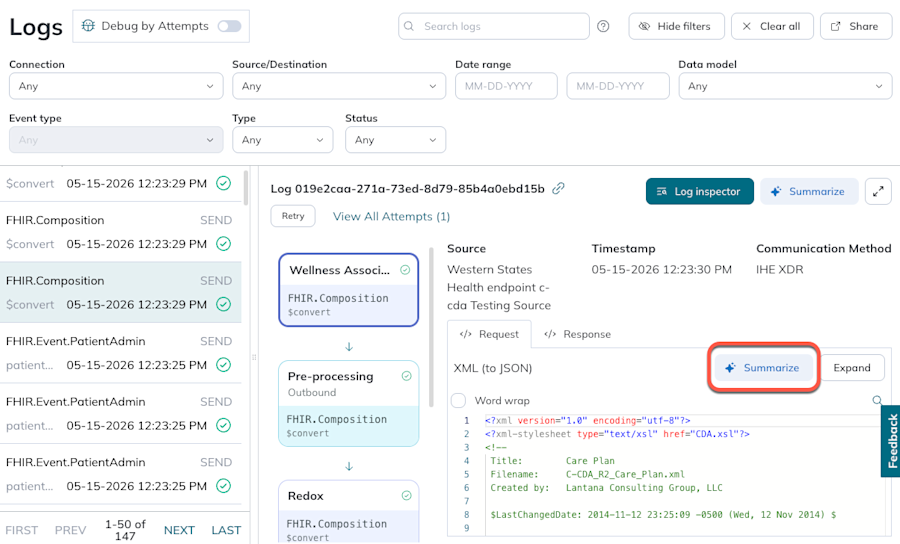Click the Debug by Attempts bug icon
Viewport: 900px width, 544px height.
click(x=88, y=26)
